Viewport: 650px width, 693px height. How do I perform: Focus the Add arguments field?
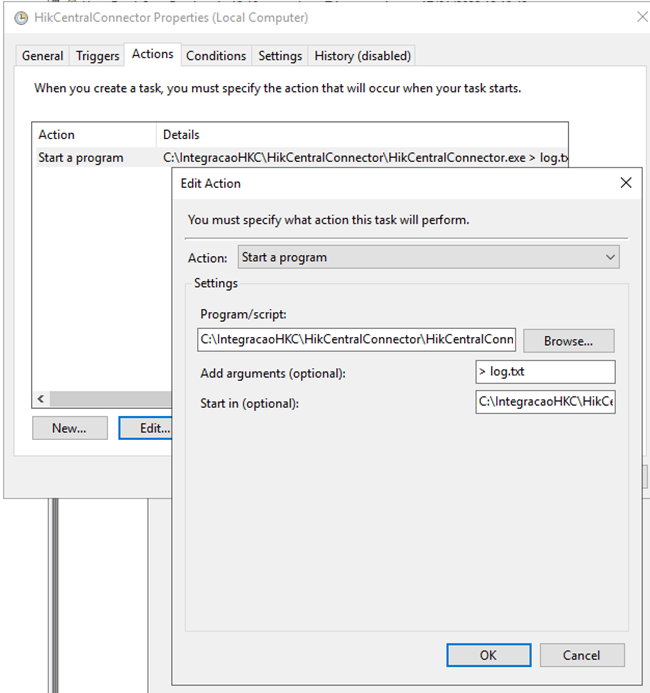coord(545,372)
